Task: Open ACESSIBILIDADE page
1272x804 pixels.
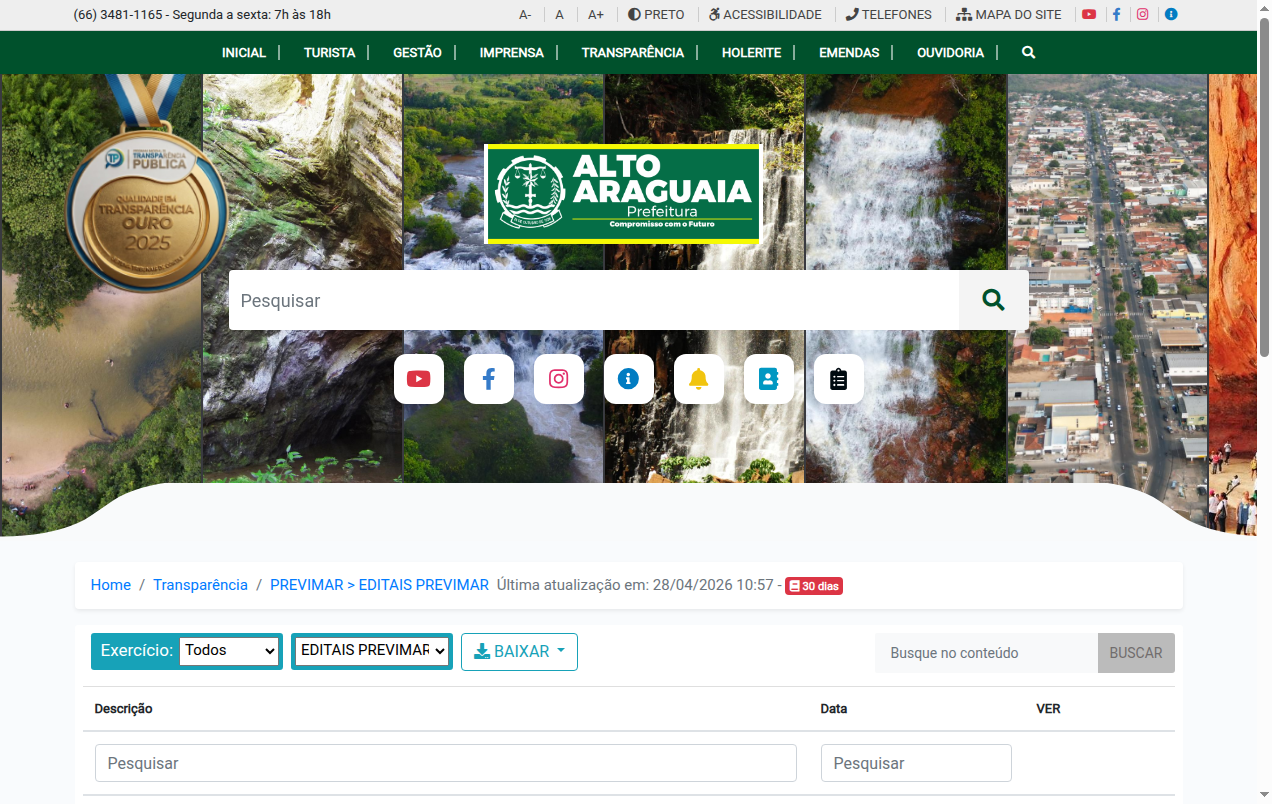Action: (x=765, y=15)
